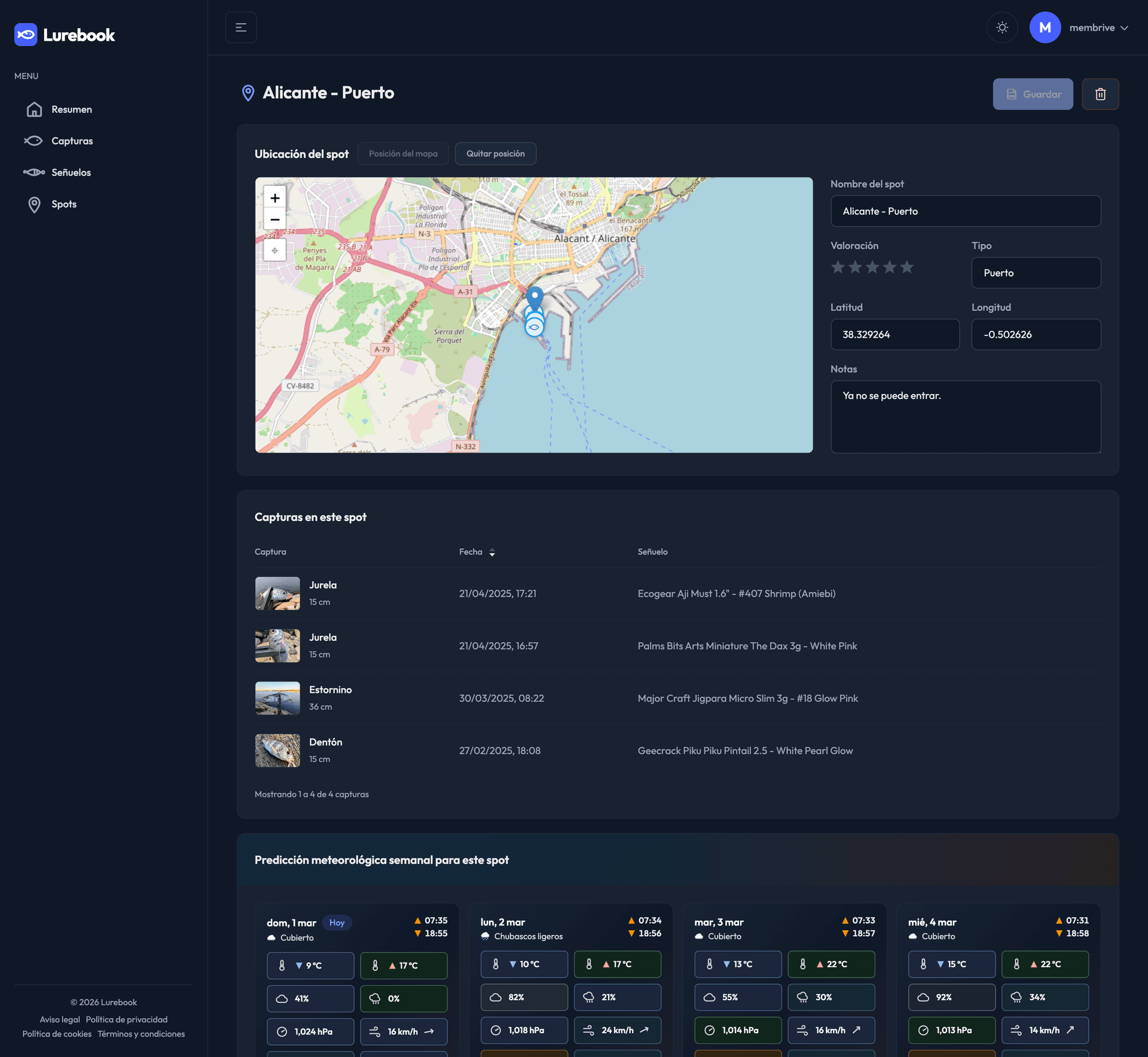Set rating to five stars

click(907, 267)
